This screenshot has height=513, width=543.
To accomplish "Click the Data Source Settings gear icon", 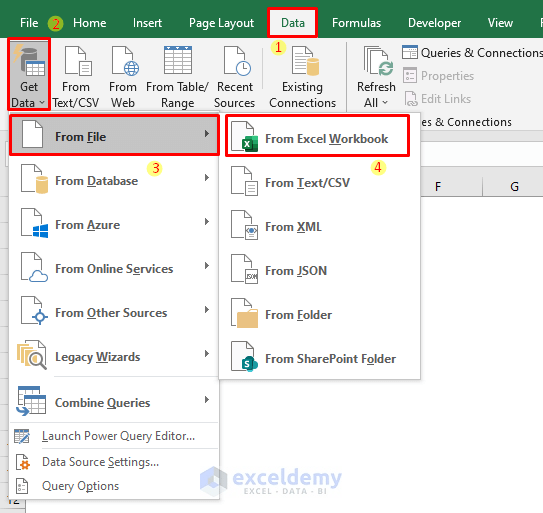I will point(23,462).
